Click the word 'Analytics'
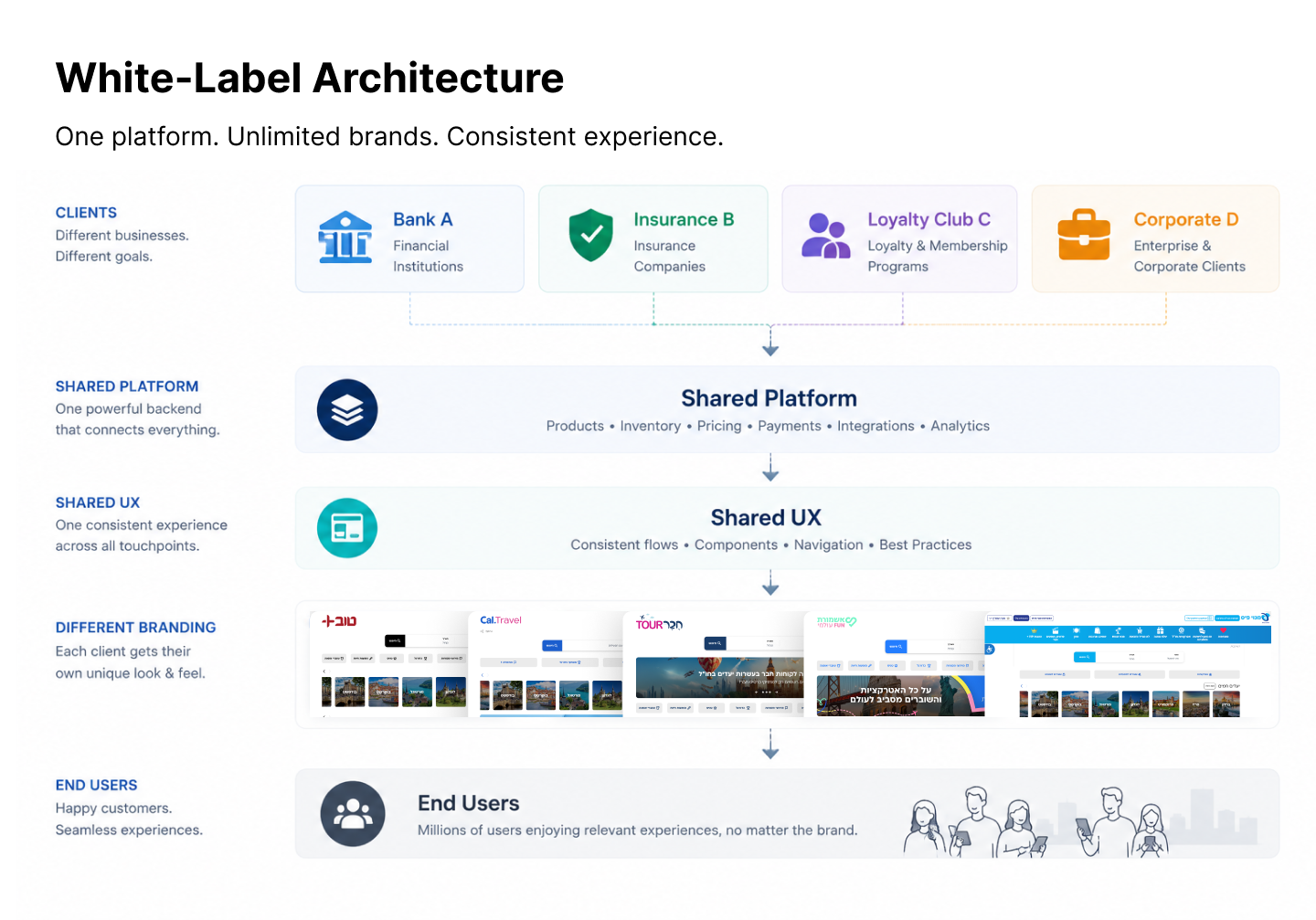The height and width of the screenshot is (920, 1316). point(960,426)
